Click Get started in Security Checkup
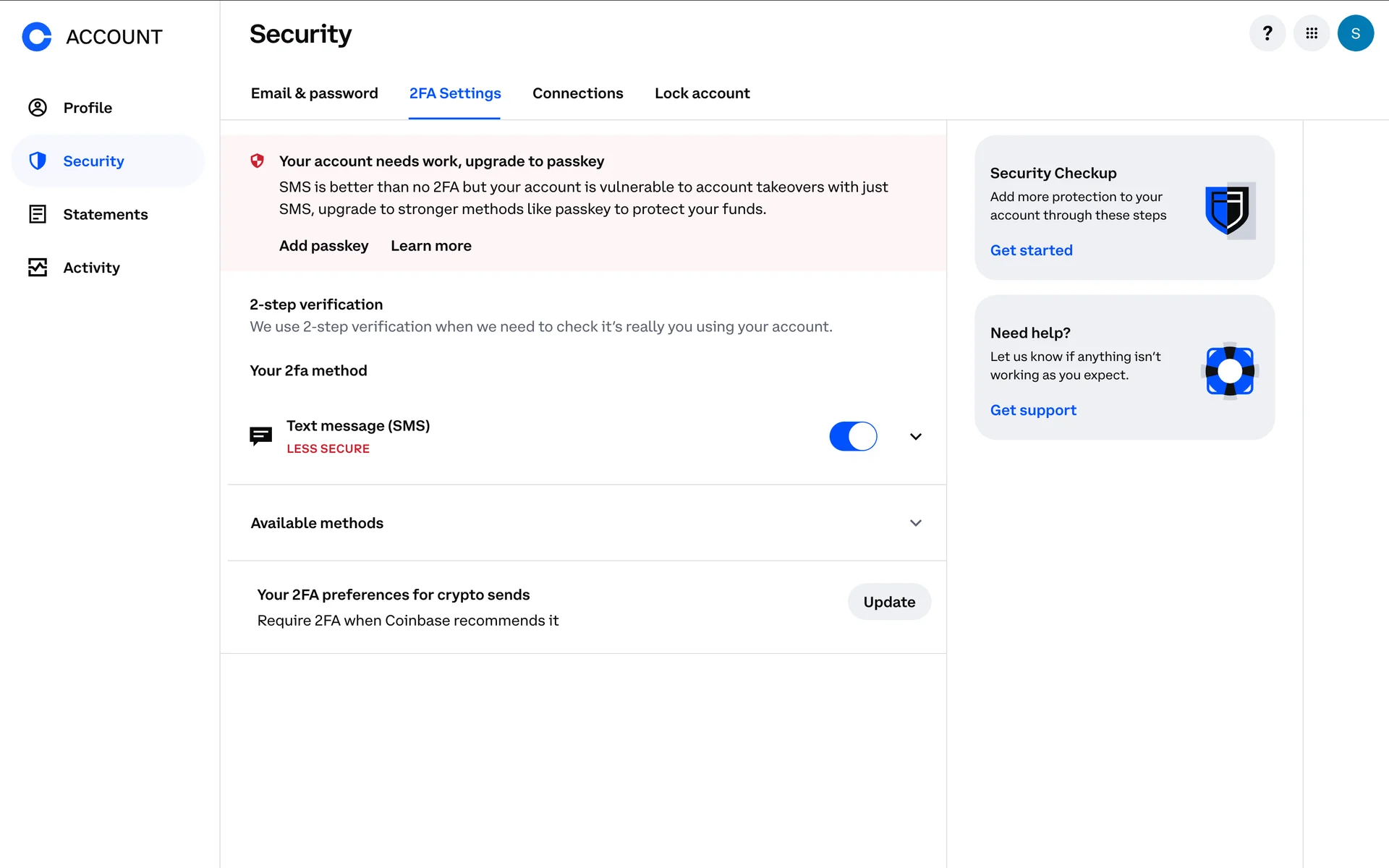The height and width of the screenshot is (868, 1389). coord(1031,250)
